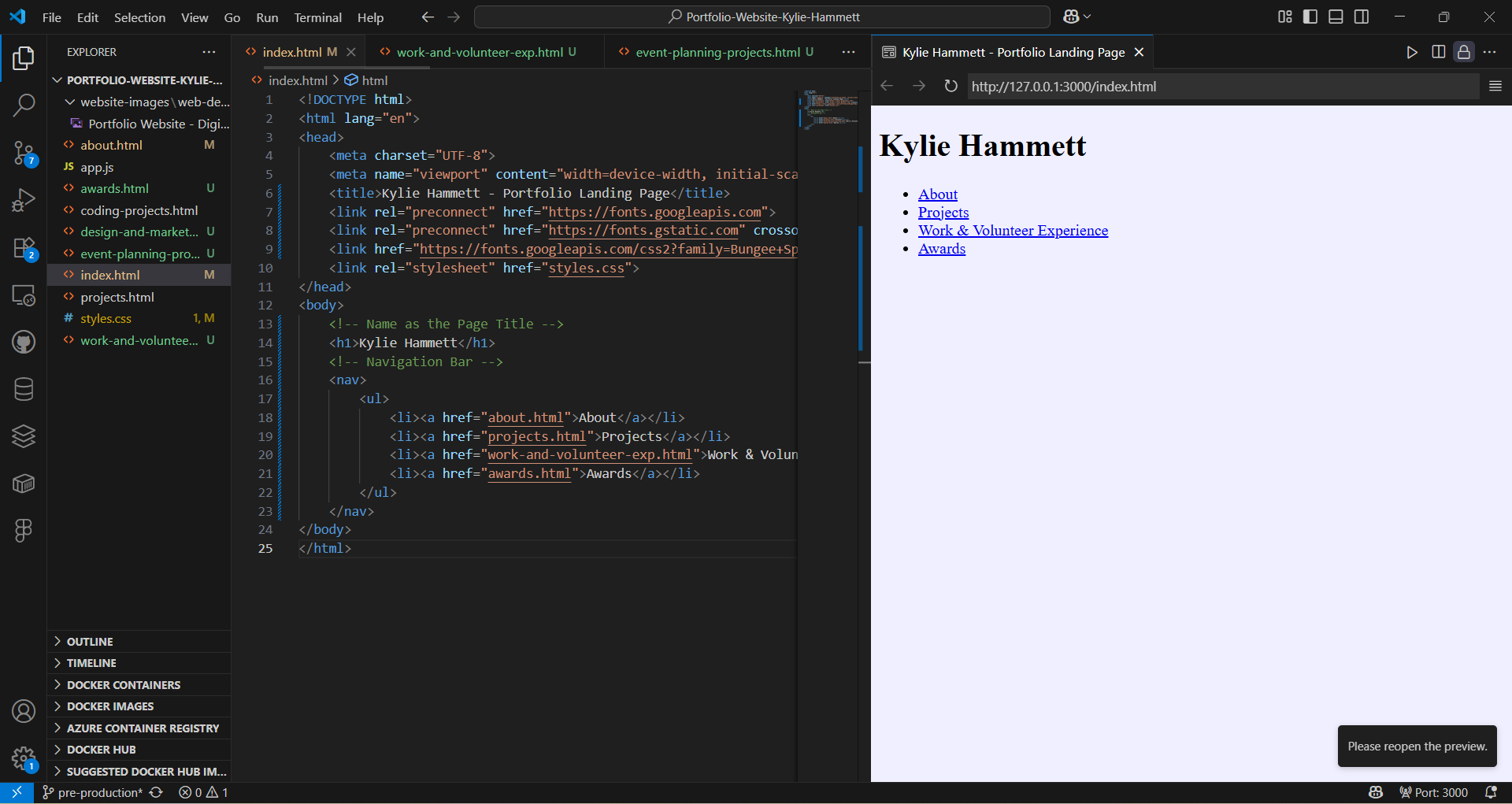Open the Terminal menu
Screen dimensions: 1512x804
tap(317, 17)
